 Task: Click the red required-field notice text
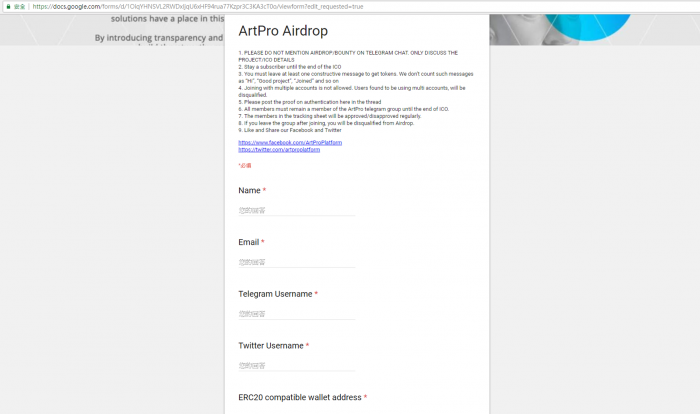[245, 166]
